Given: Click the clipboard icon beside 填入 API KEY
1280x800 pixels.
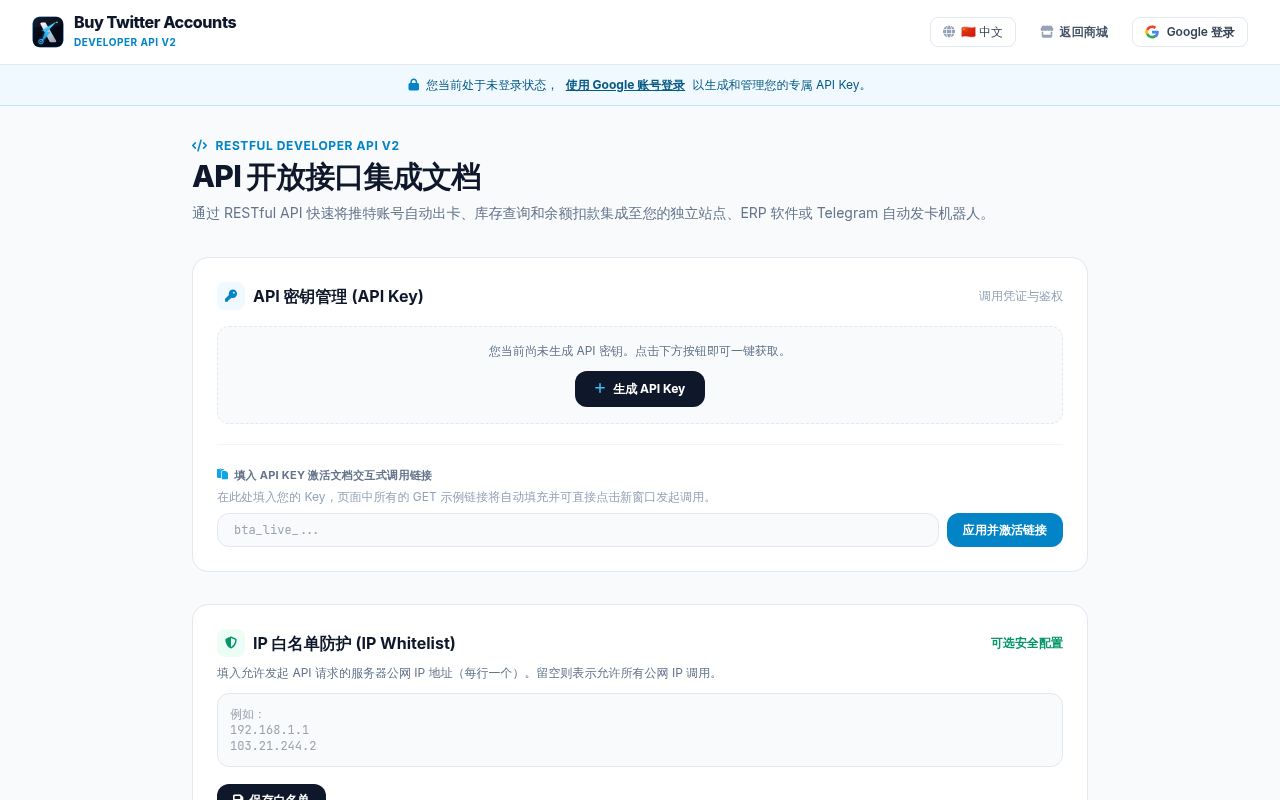Looking at the screenshot, I should 223,475.
